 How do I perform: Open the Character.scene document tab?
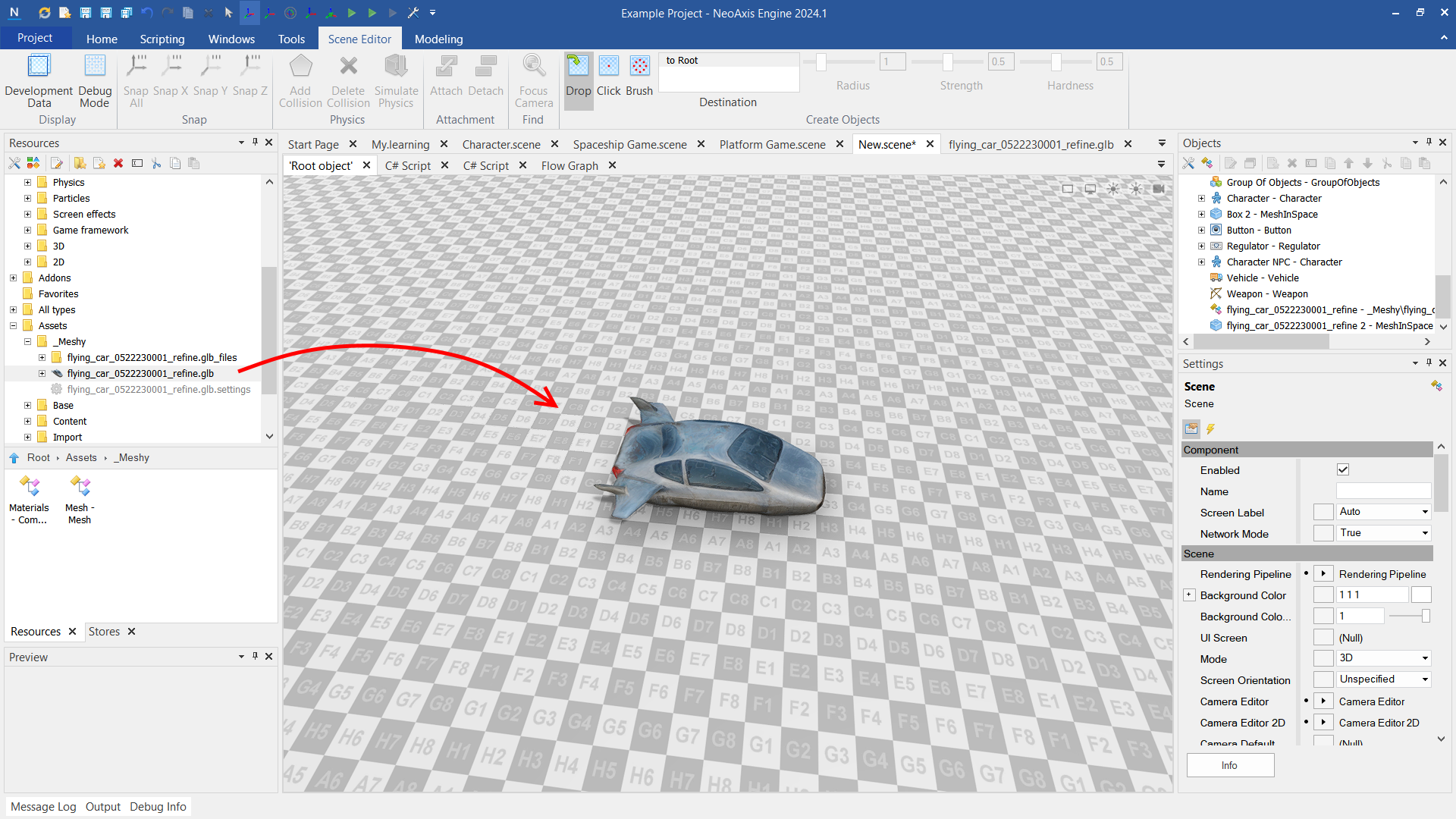tap(501, 144)
